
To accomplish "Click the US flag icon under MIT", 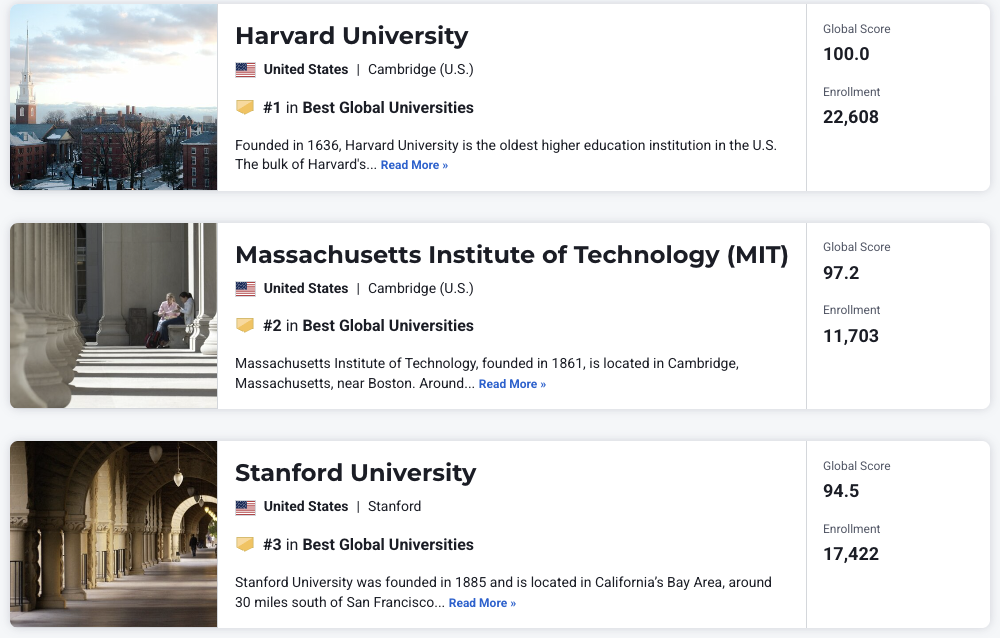I will (x=245, y=289).
